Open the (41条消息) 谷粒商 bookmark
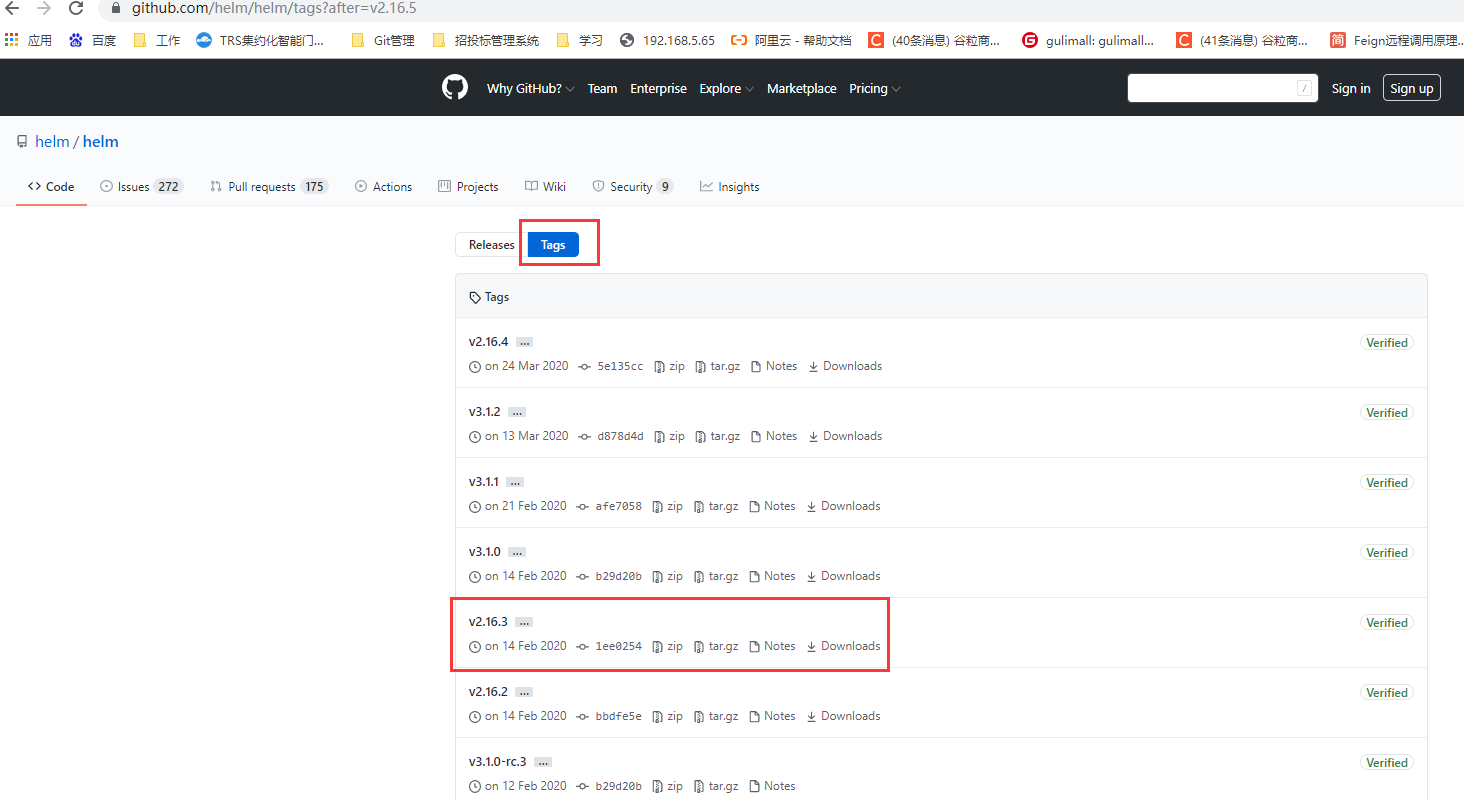 coord(1243,41)
